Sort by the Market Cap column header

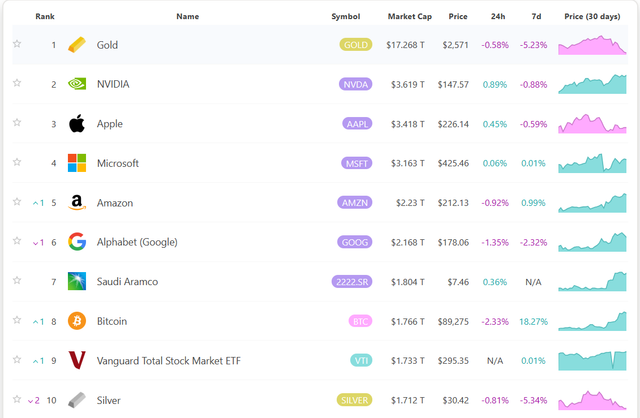pyautogui.click(x=410, y=16)
